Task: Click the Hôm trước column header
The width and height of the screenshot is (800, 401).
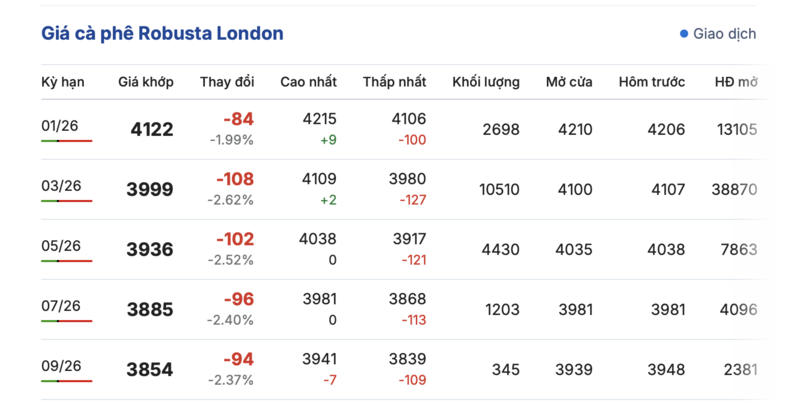Action: (652, 82)
